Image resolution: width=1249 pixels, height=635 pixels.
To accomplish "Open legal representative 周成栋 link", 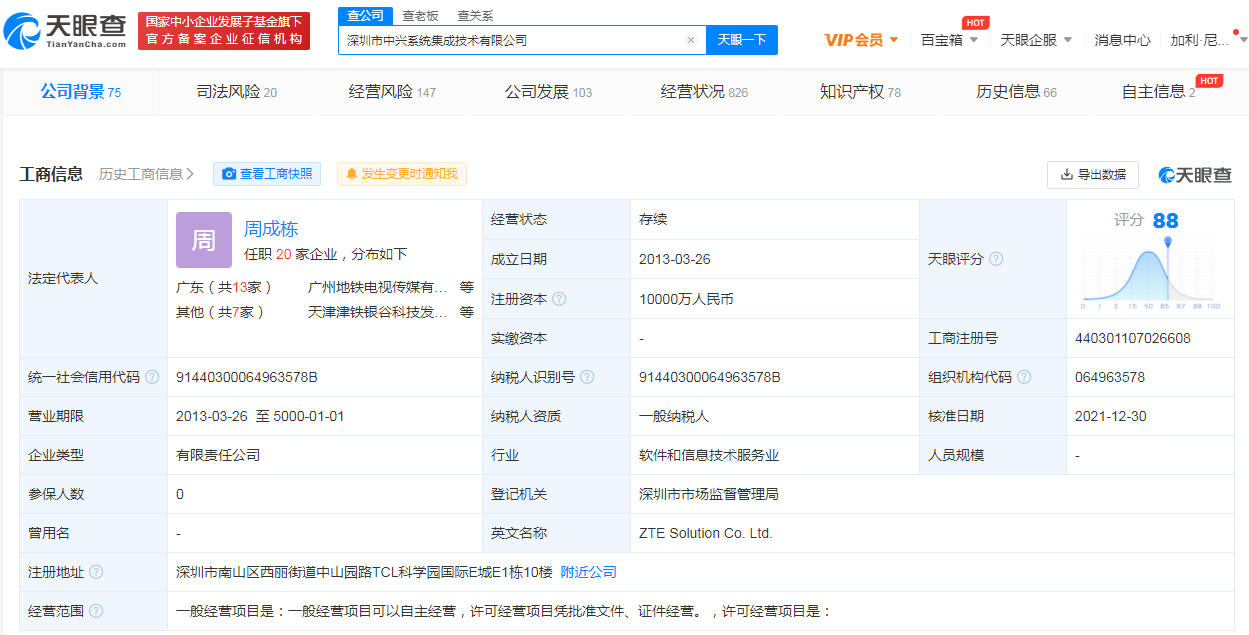I will click(271, 229).
